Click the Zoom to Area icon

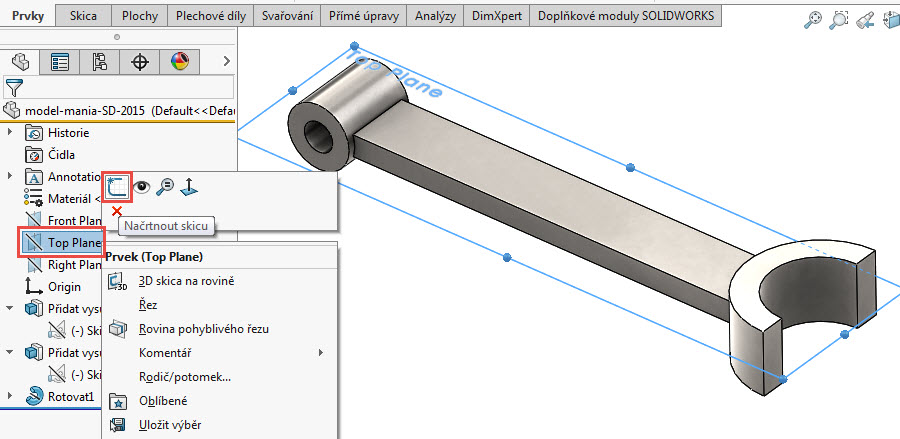point(840,18)
